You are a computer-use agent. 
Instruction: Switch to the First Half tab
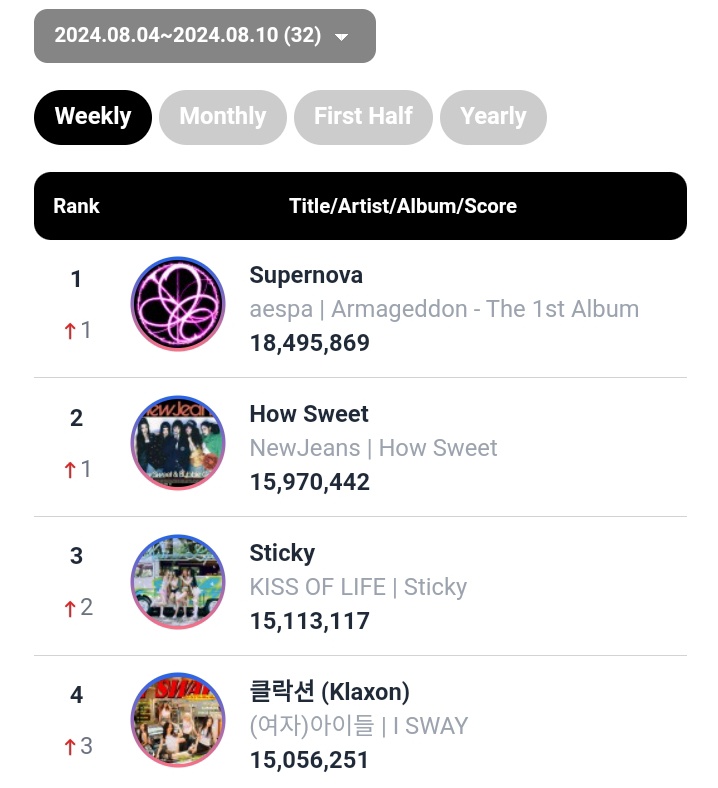363,117
